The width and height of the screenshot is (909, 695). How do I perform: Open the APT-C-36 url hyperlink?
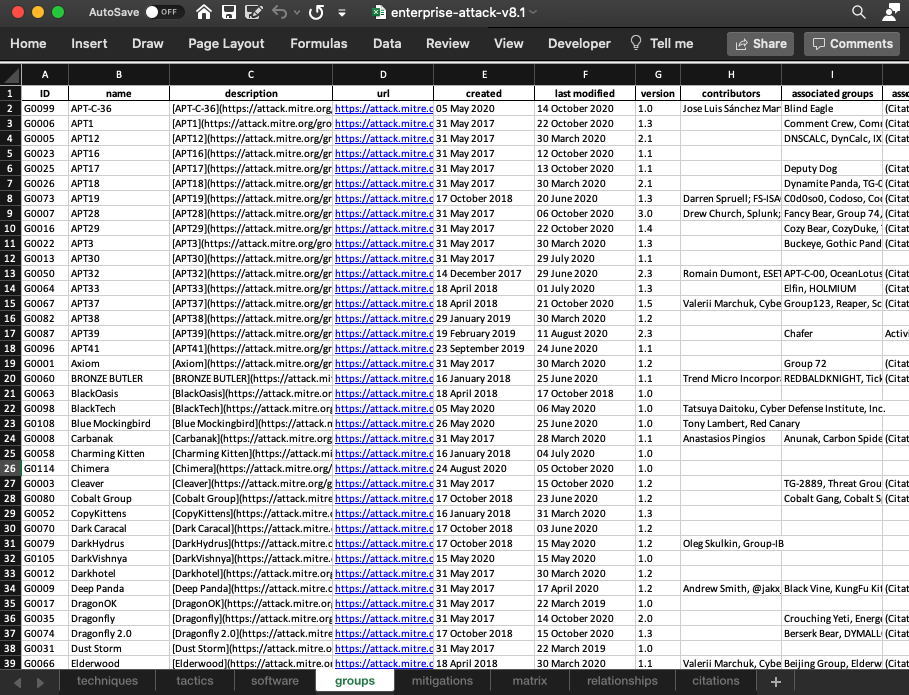click(x=383, y=108)
